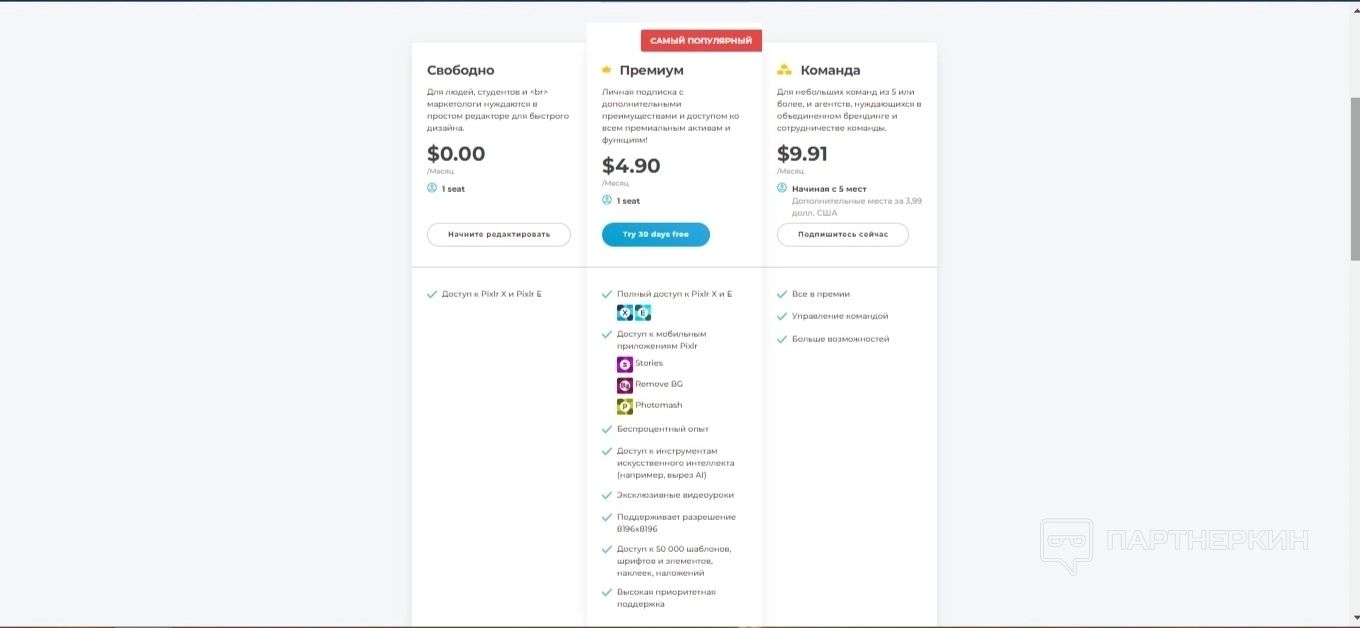
Task: Click the Remove BG app icon
Action: pyautogui.click(x=625, y=385)
